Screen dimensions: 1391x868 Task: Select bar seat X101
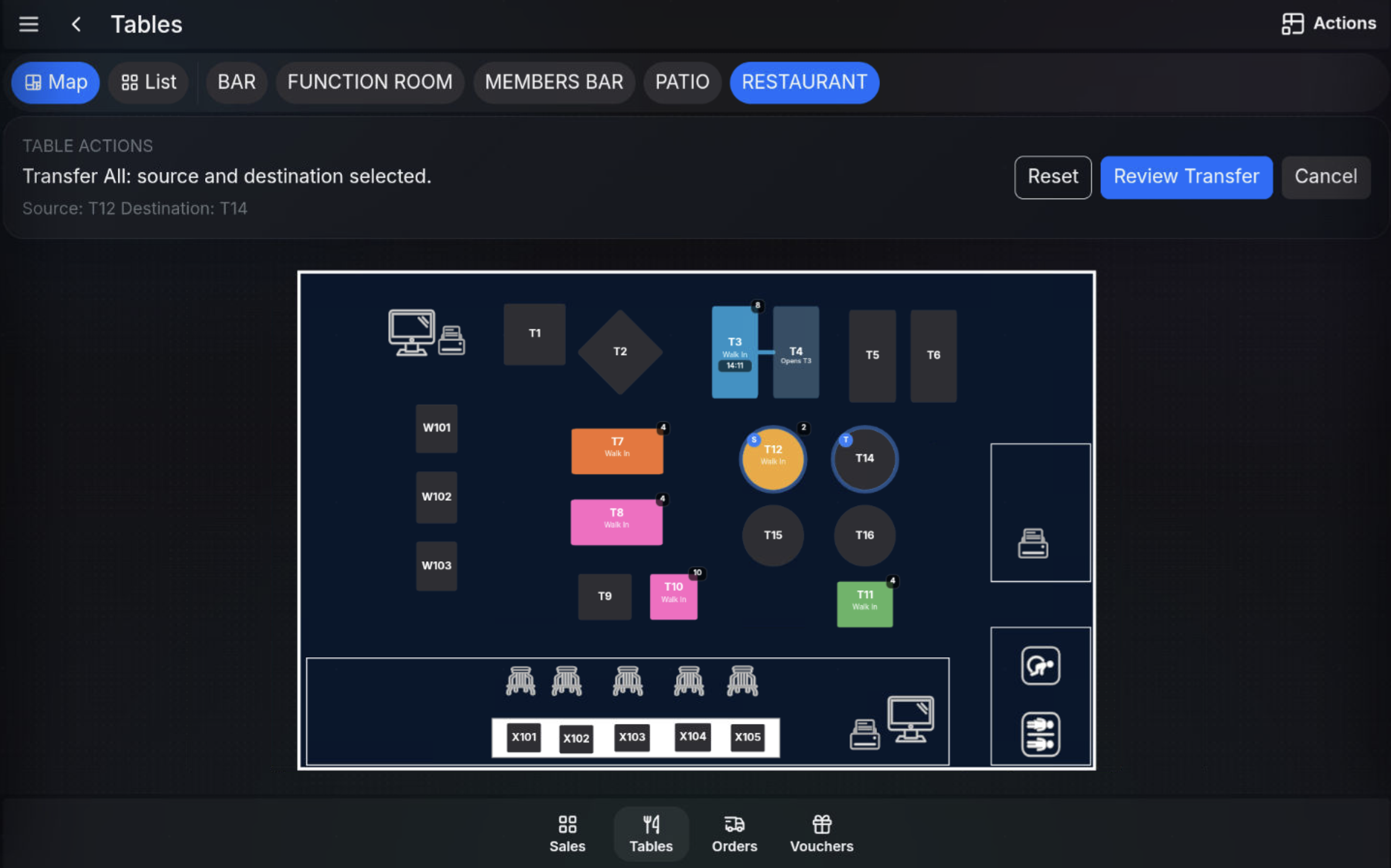coord(524,737)
